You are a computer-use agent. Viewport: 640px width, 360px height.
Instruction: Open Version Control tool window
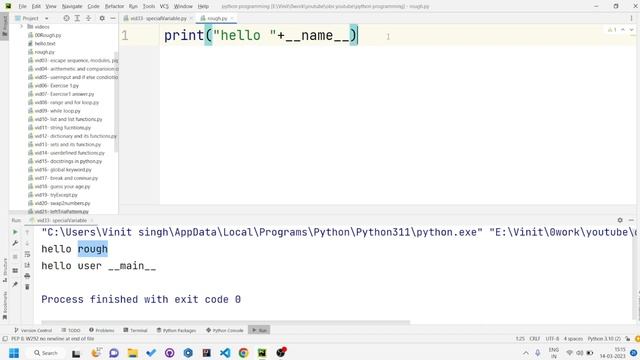coord(33,330)
